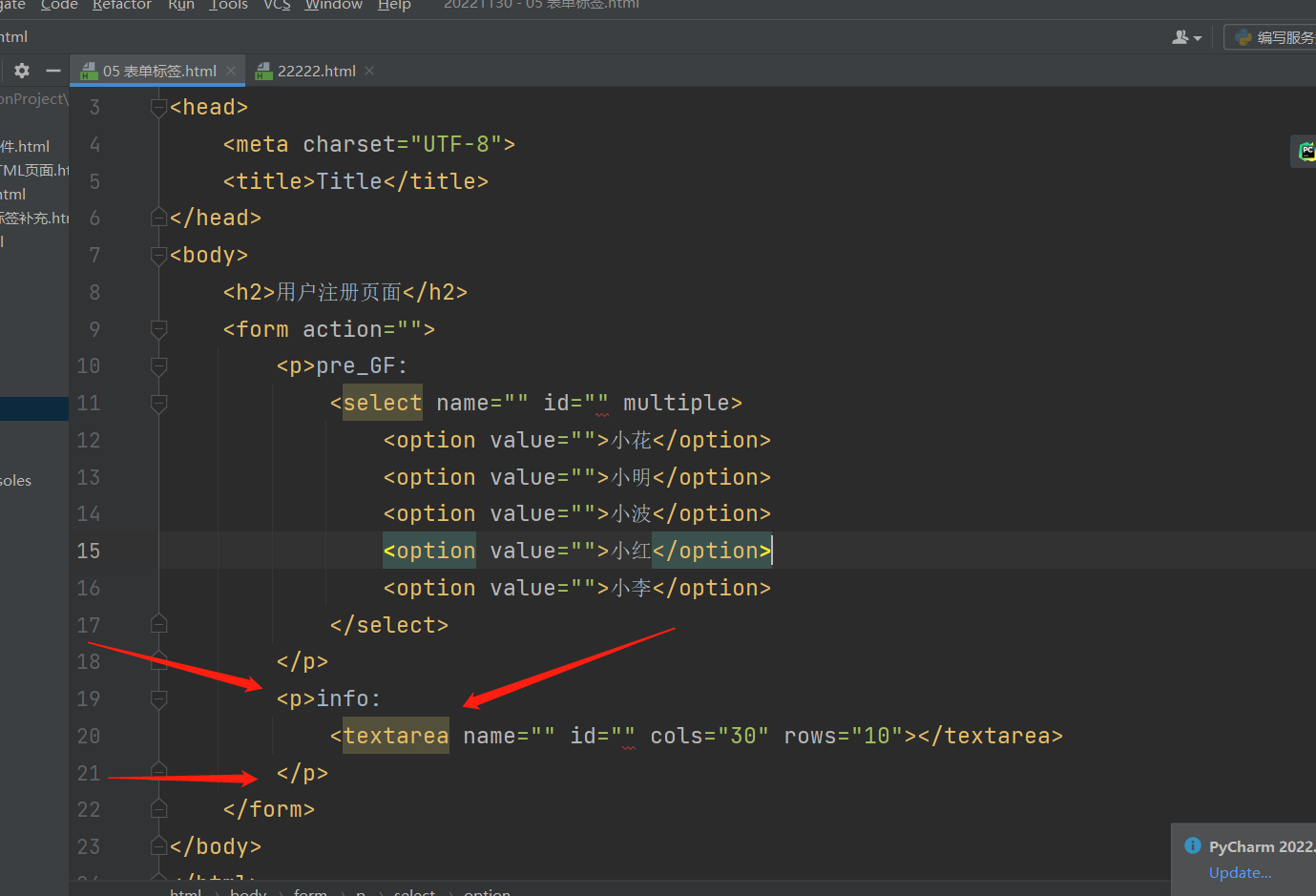The width and height of the screenshot is (1316, 896).
Task: Select the TML页面 file in project tree
Action: coord(34,170)
